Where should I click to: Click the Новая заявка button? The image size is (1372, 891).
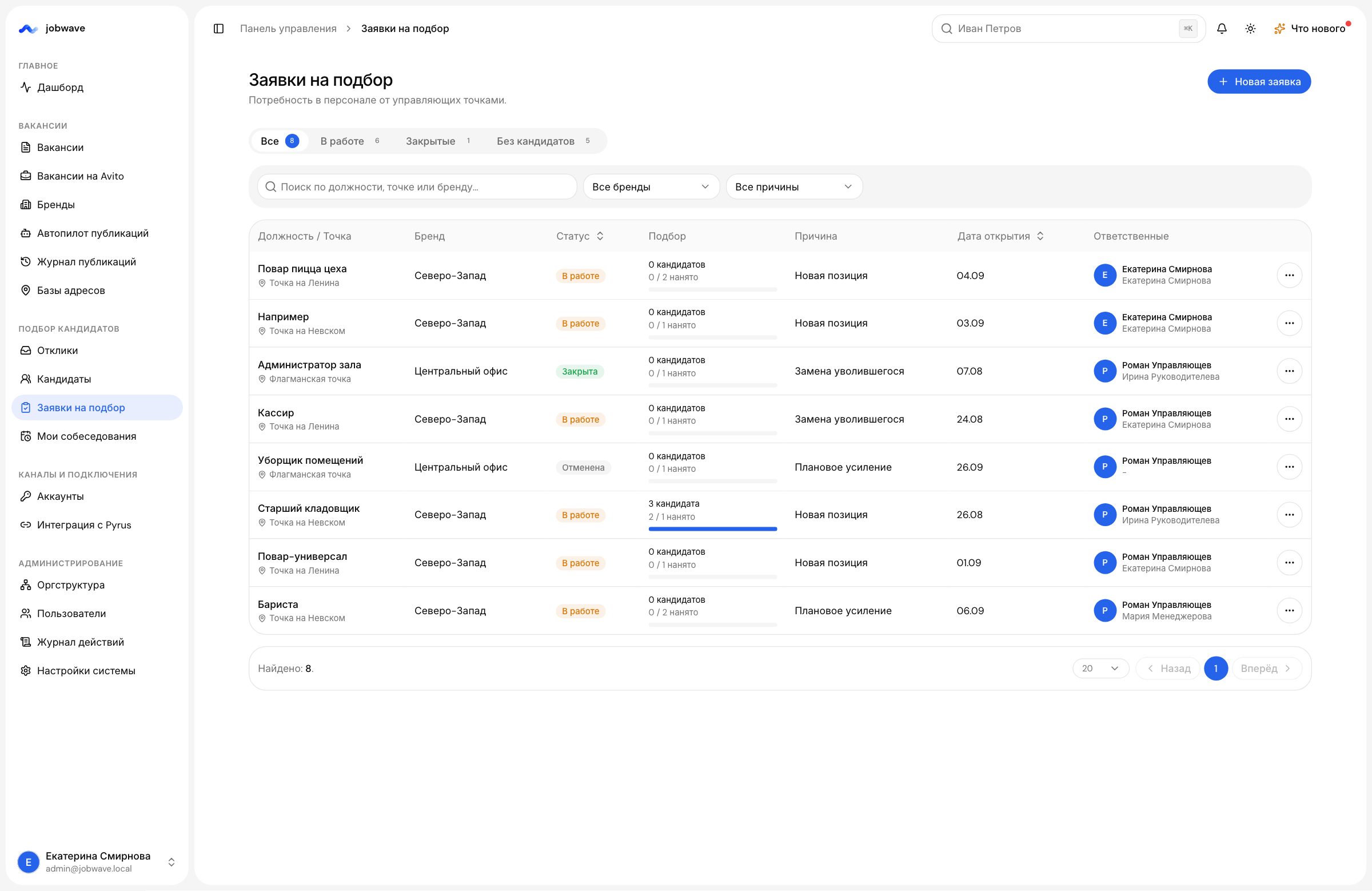(1259, 81)
